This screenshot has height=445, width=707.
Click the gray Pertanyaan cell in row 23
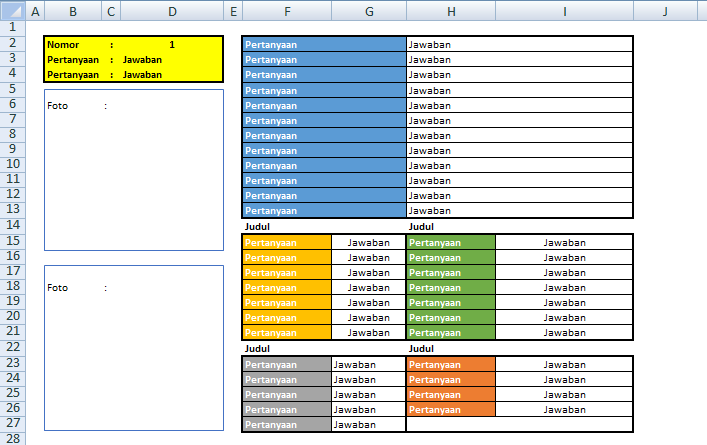click(x=287, y=365)
